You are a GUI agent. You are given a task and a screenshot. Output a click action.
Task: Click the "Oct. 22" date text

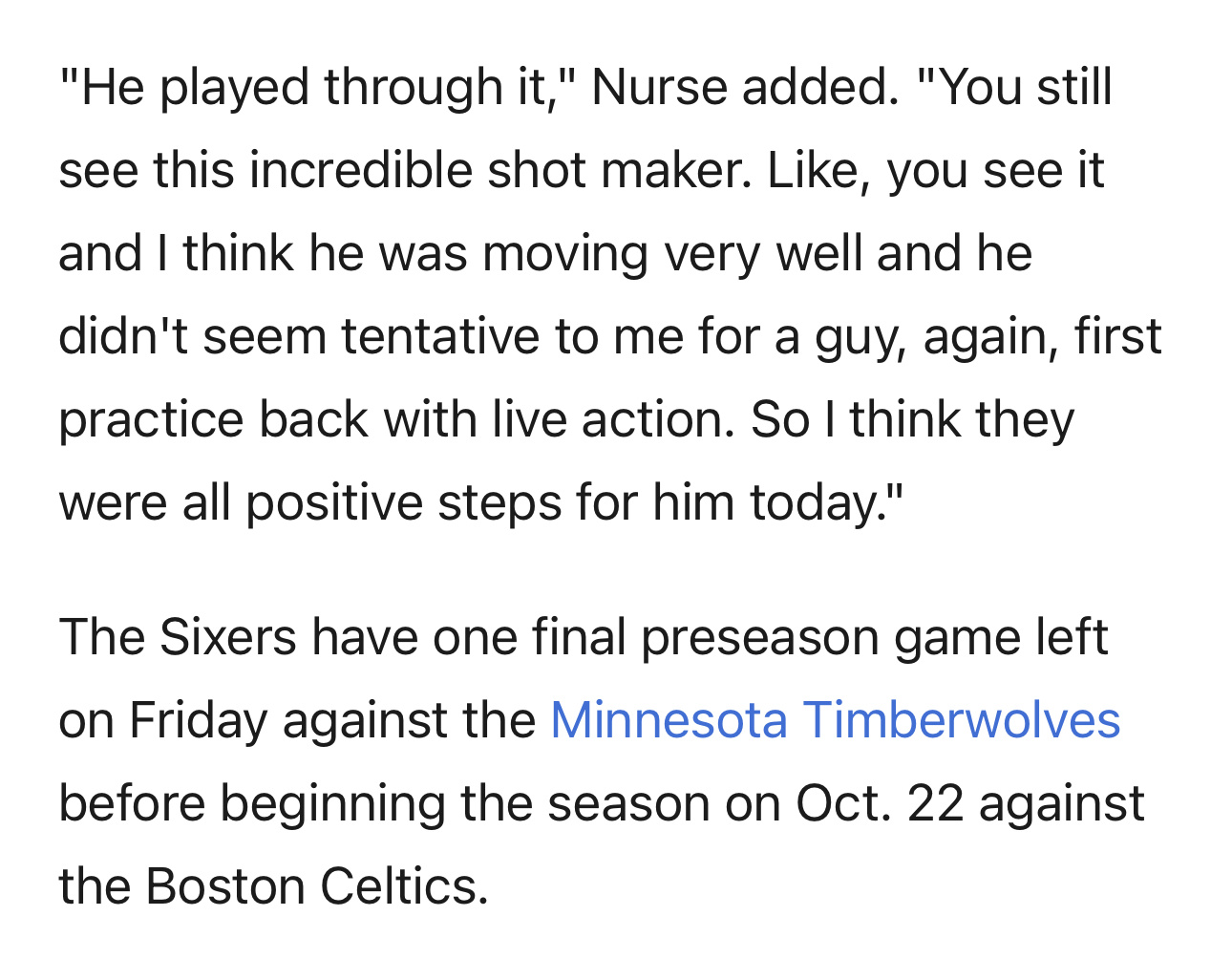point(879,802)
